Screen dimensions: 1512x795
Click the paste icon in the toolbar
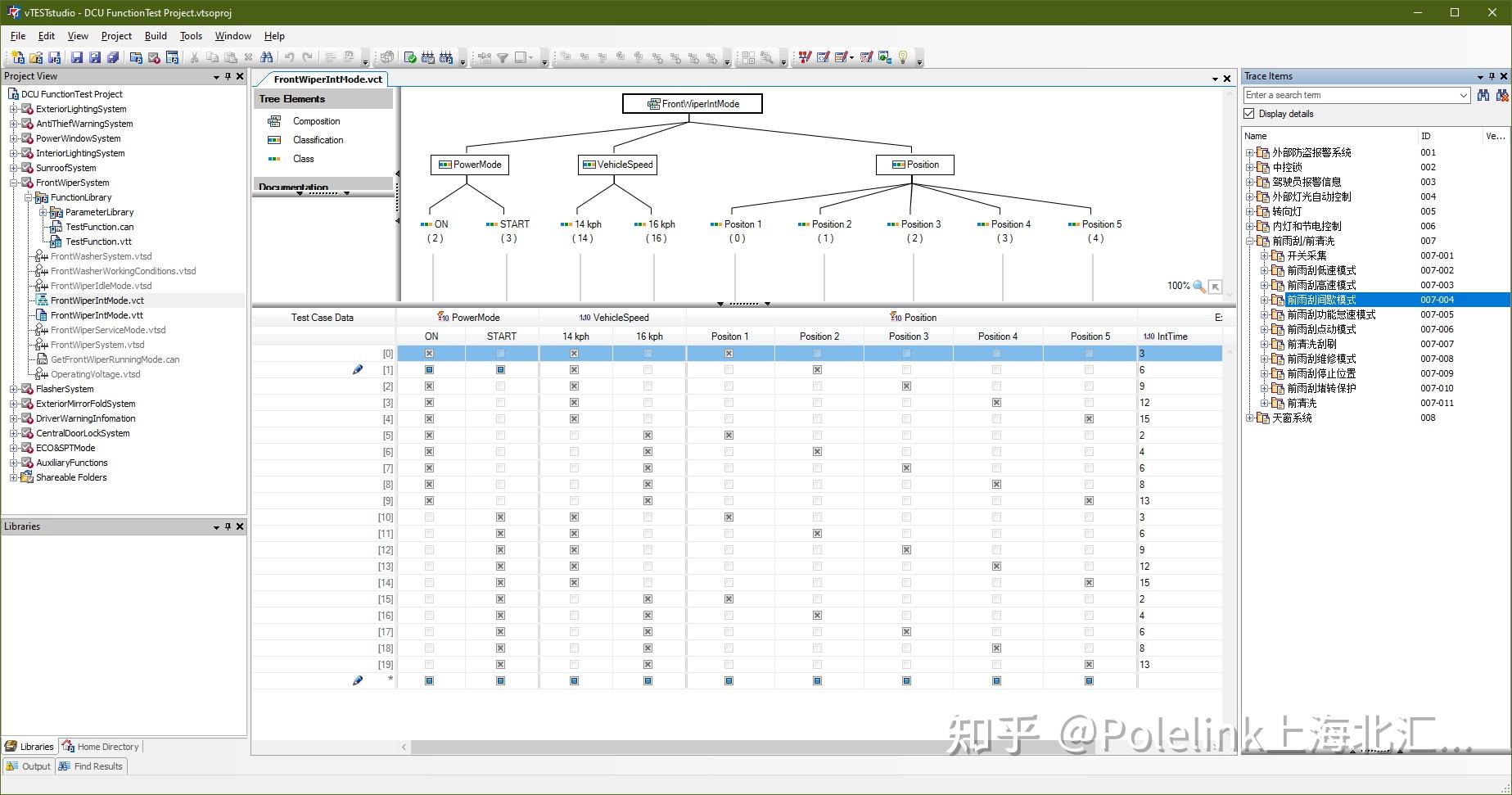[230, 57]
